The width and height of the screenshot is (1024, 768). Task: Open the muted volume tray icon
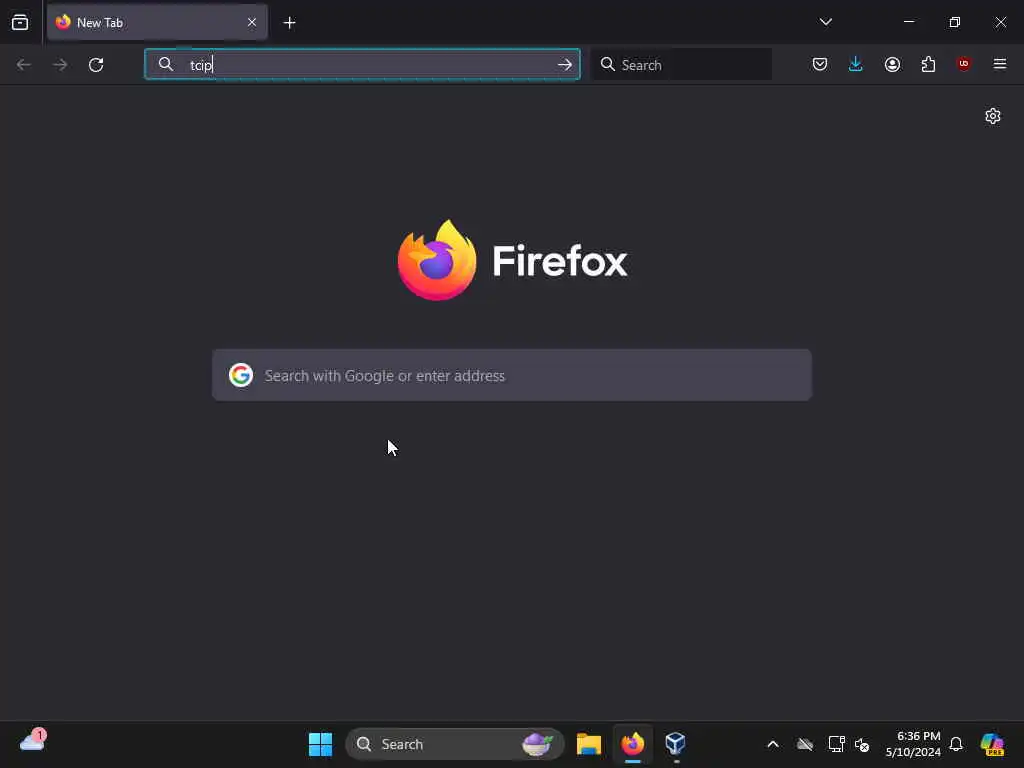coord(862,744)
